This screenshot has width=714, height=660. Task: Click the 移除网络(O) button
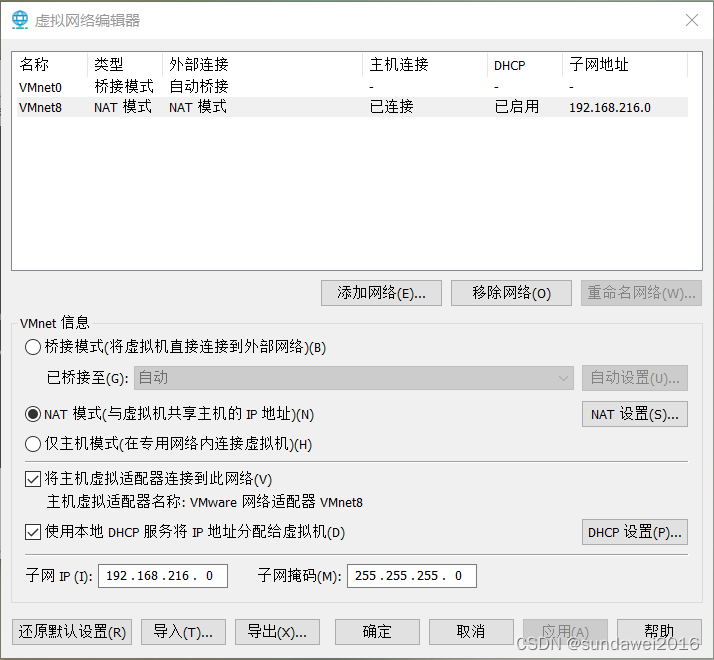coord(511,293)
